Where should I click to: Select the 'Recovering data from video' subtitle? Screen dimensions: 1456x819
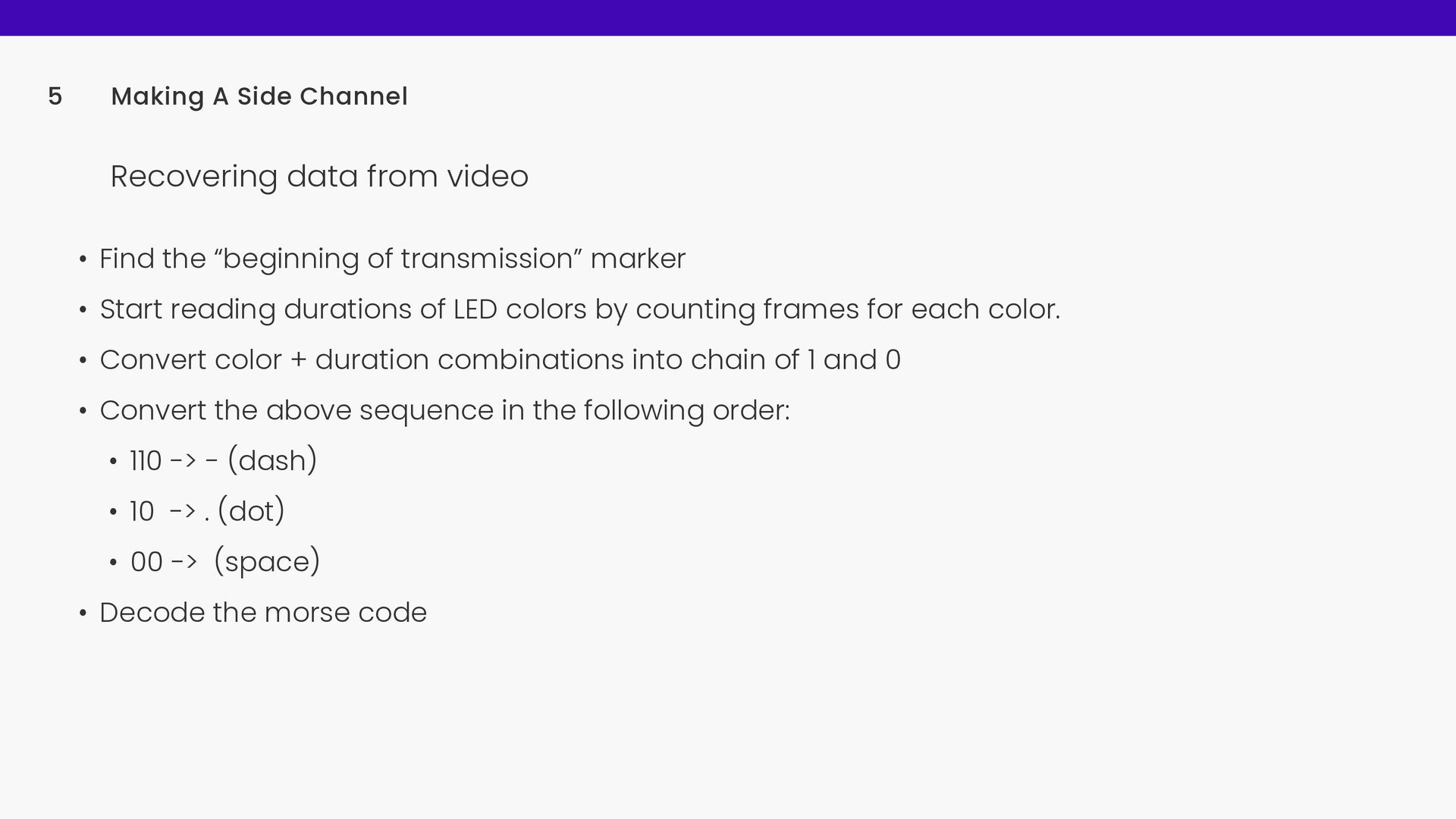[x=319, y=177]
